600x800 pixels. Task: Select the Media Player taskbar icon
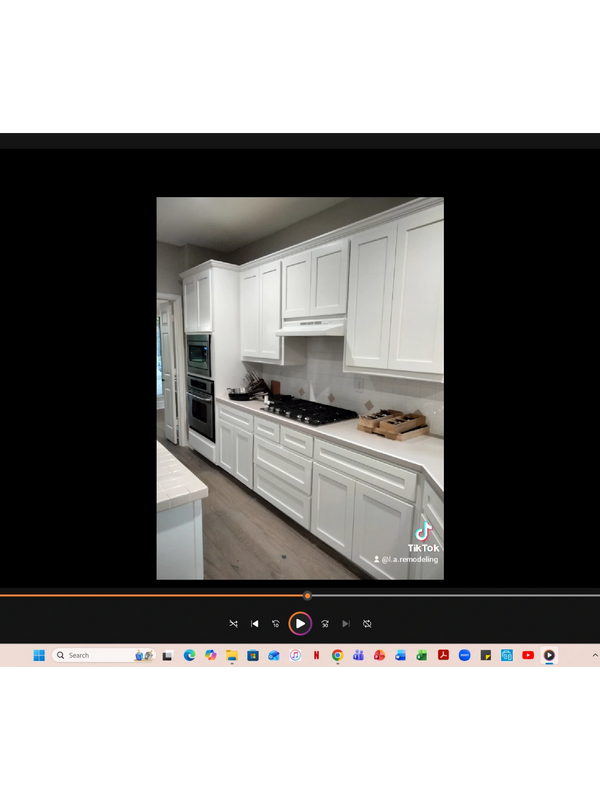pyautogui.click(x=549, y=655)
